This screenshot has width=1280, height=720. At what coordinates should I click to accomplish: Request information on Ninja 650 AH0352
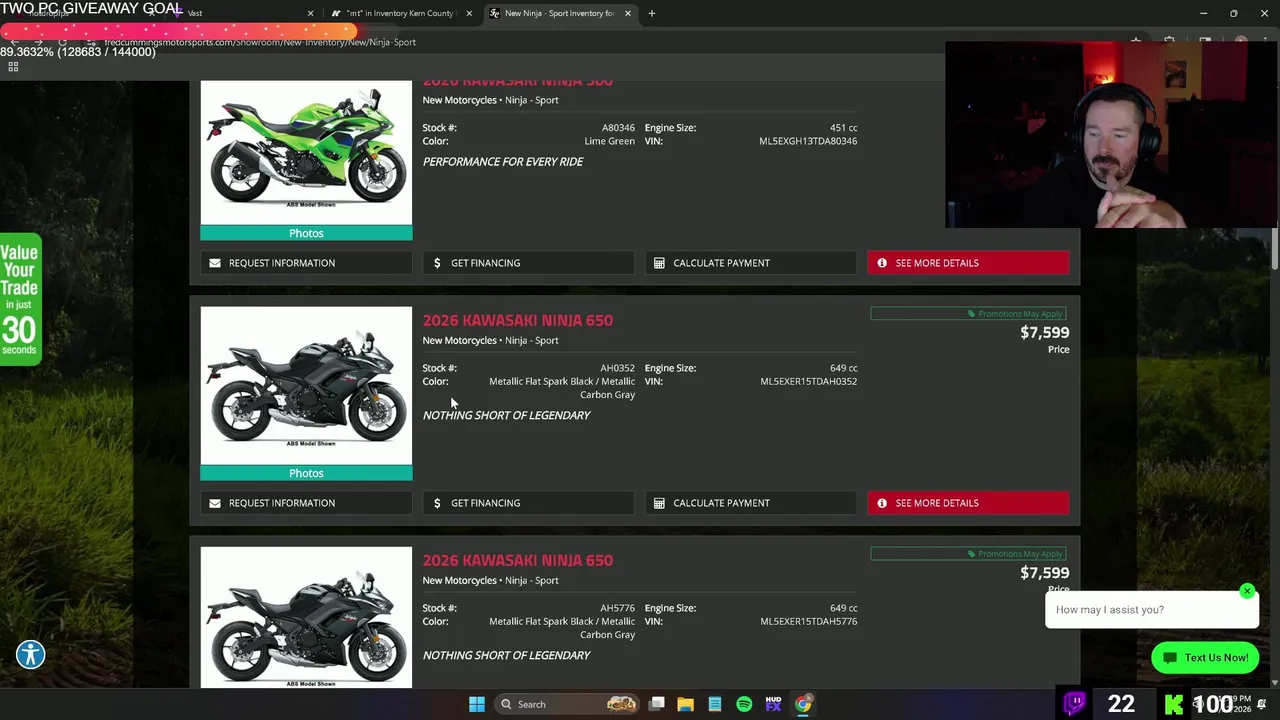306,503
